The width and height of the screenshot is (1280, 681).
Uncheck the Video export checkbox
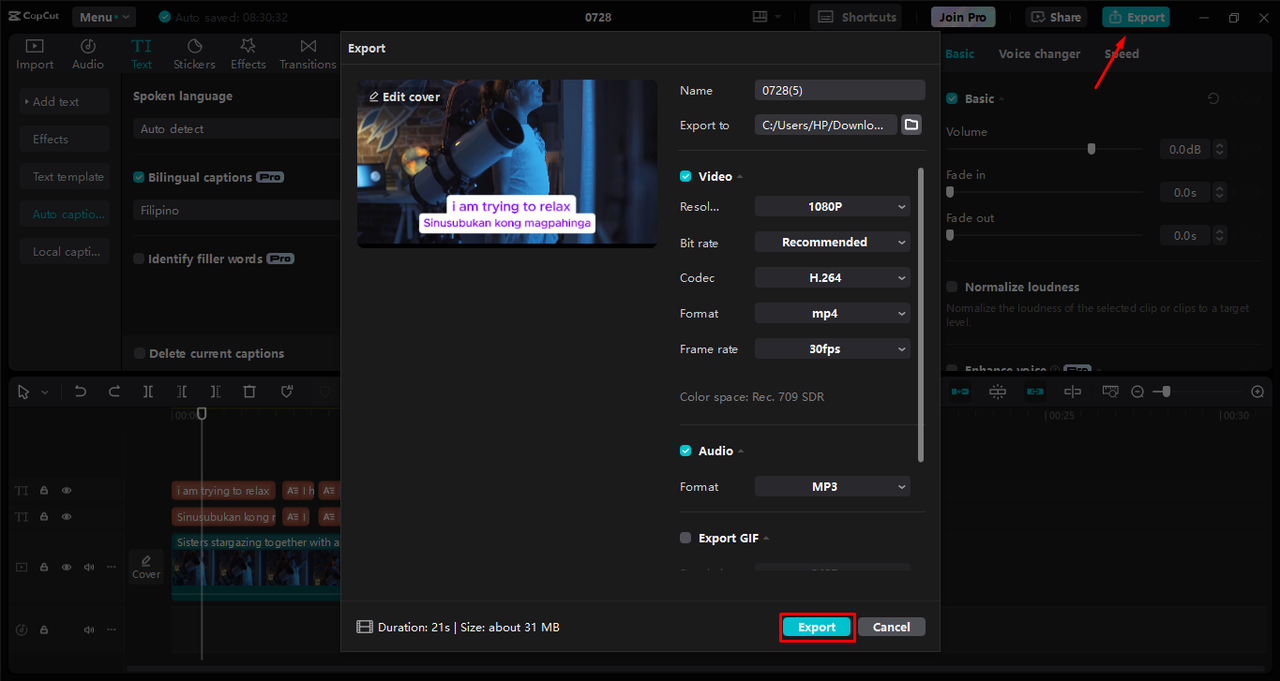(x=685, y=176)
